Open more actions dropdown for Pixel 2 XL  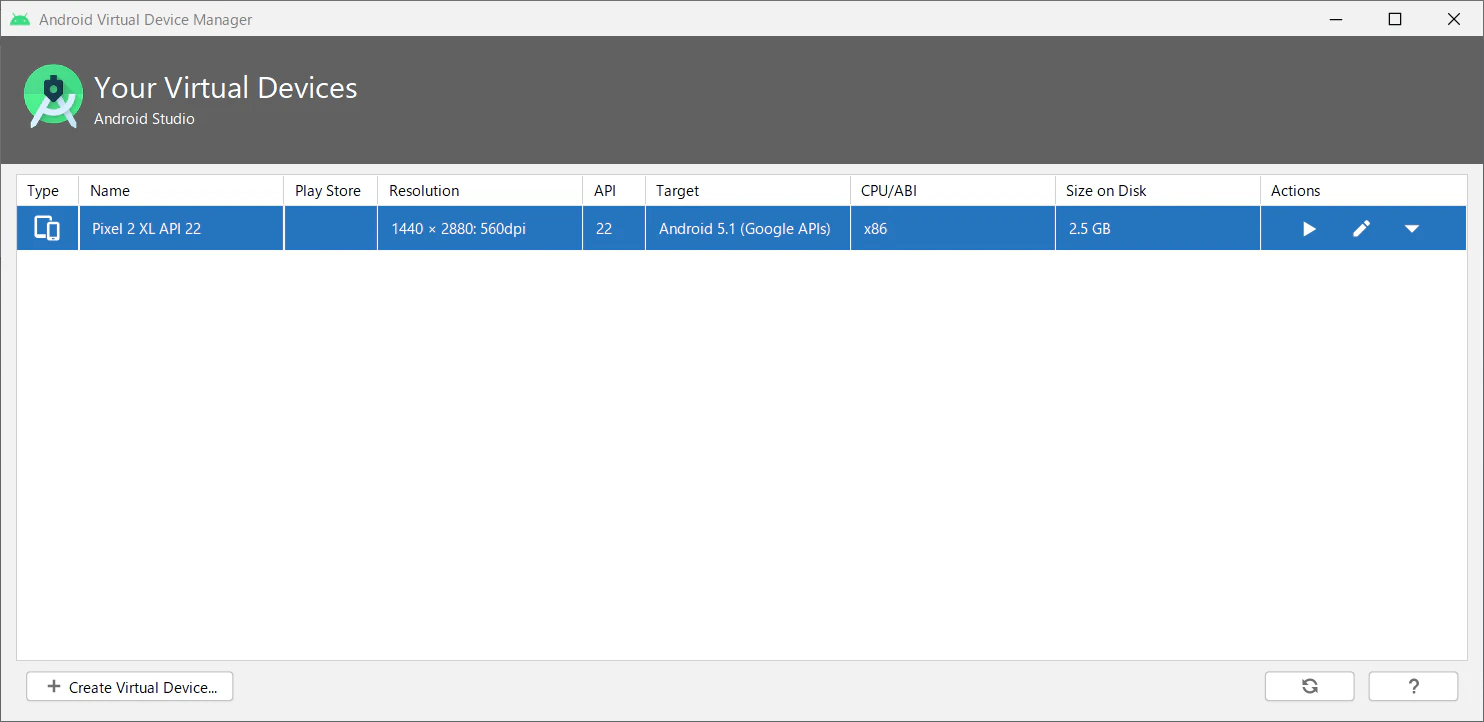coord(1412,229)
